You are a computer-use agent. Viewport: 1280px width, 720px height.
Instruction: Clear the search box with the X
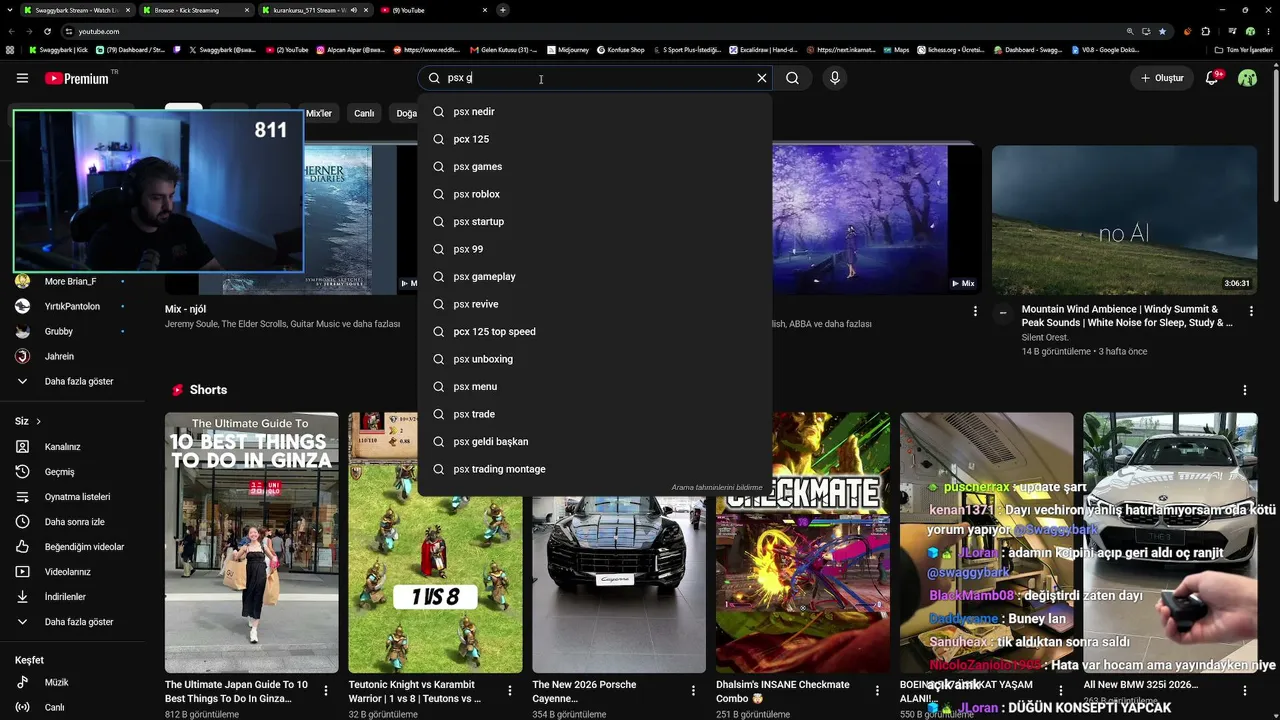pyautogui.click(x=762, y=78)
